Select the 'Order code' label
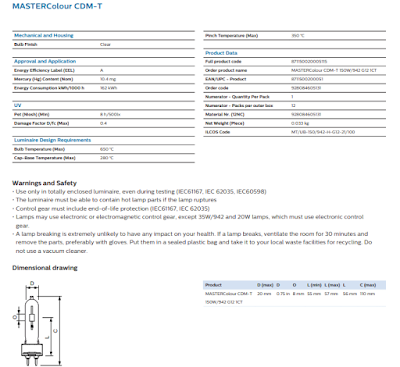The height and width of the screenshot is (367, 400). coord(217,88)
